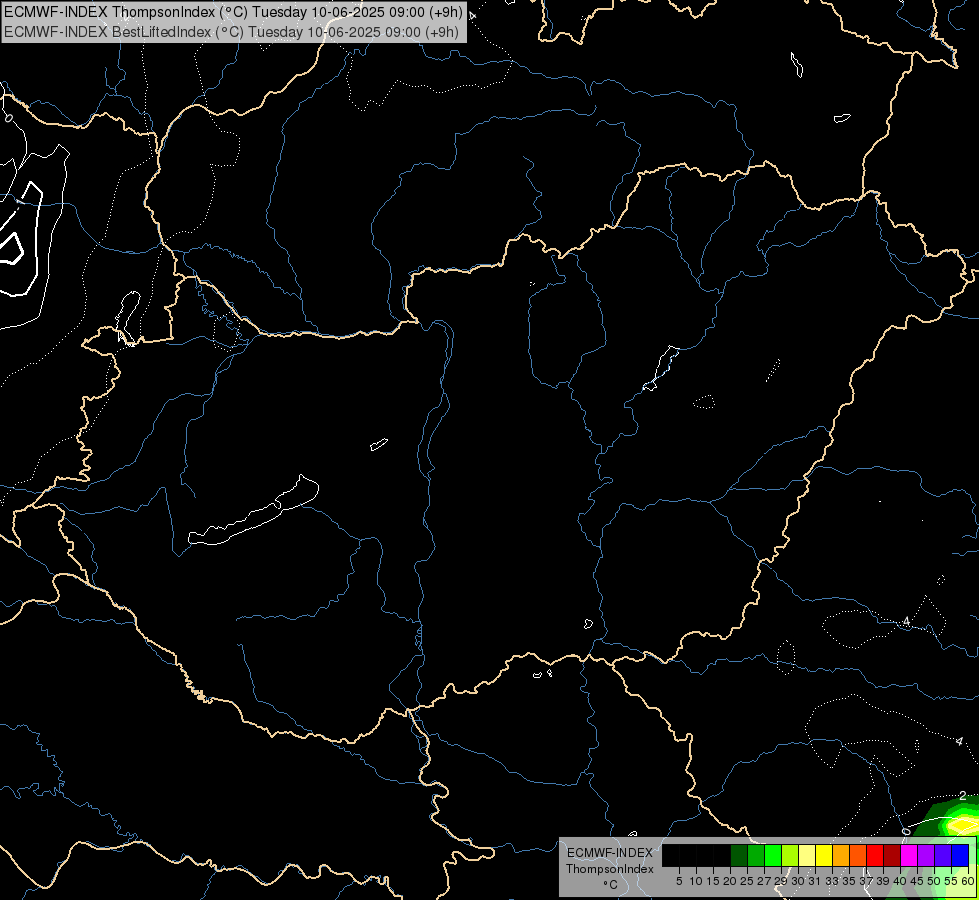Select the ThompsonIndex label in the legend
Image resolution: width=979 pixels, height=900 pixels.
coord(610,869)
